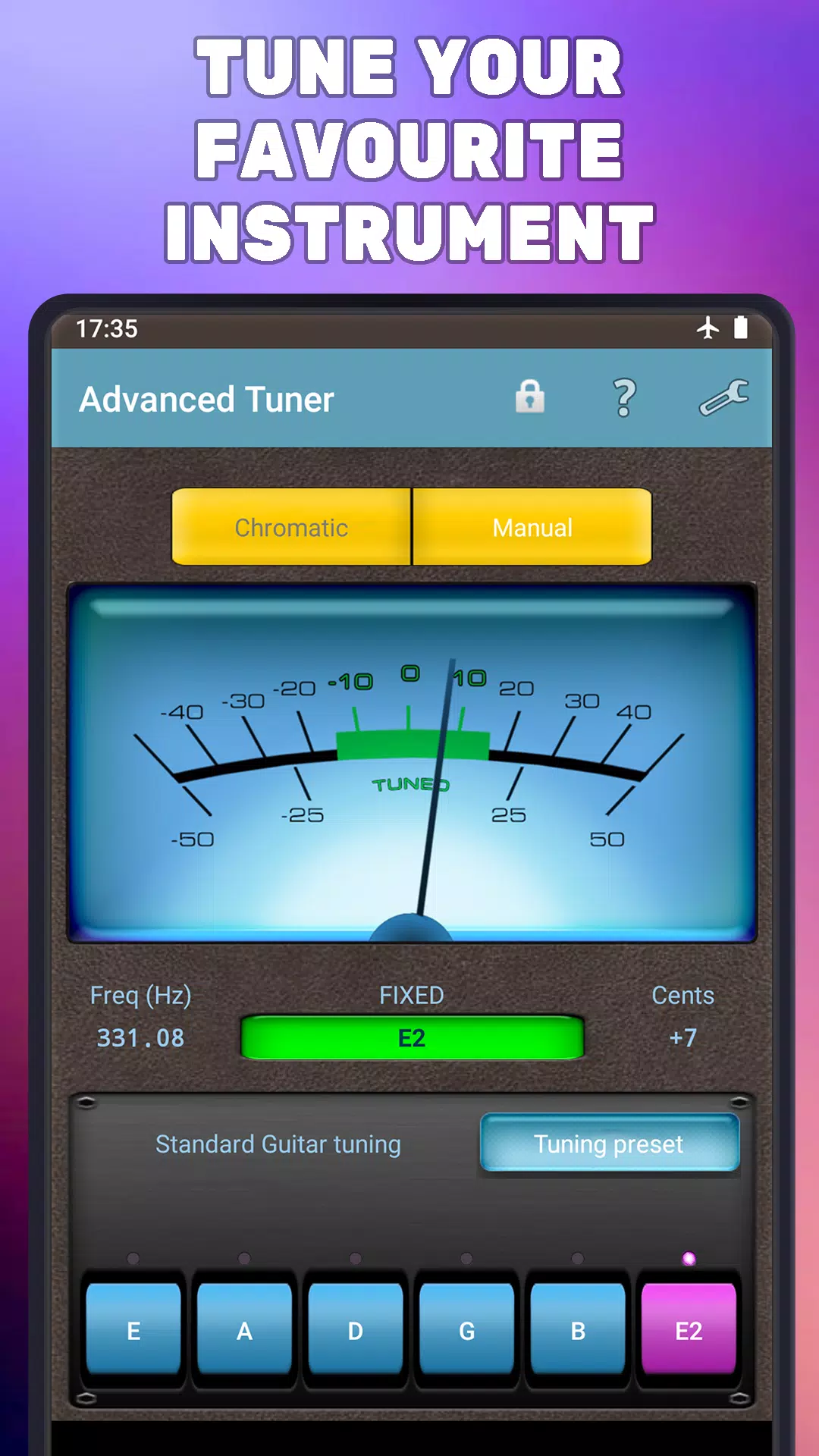
Task: Switch to Chromatic mode tab
Action: 291,527
